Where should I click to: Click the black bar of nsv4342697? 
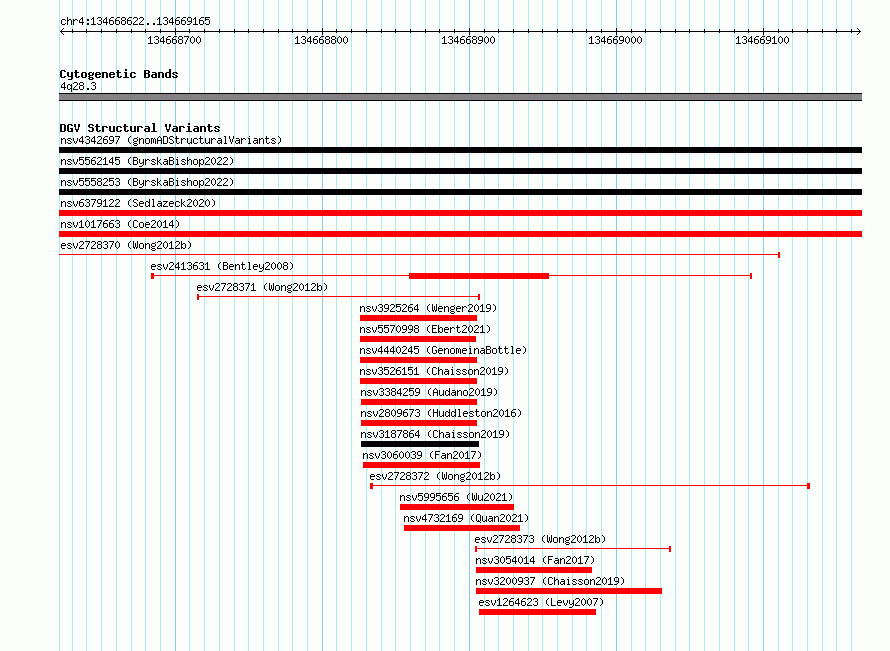[x=460, y=150]
